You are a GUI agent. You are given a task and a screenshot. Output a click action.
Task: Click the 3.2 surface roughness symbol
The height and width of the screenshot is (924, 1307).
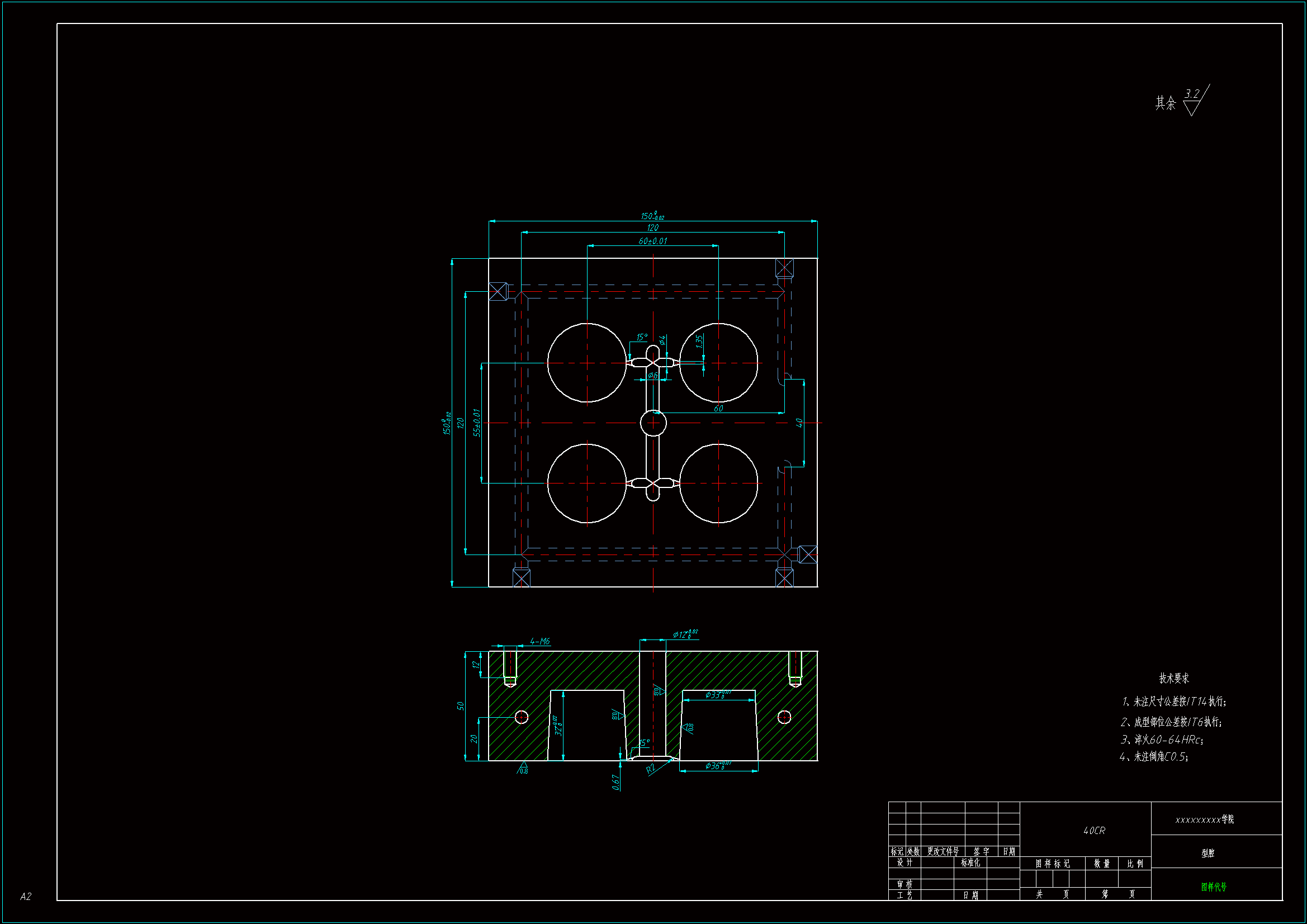(1192, 101)
